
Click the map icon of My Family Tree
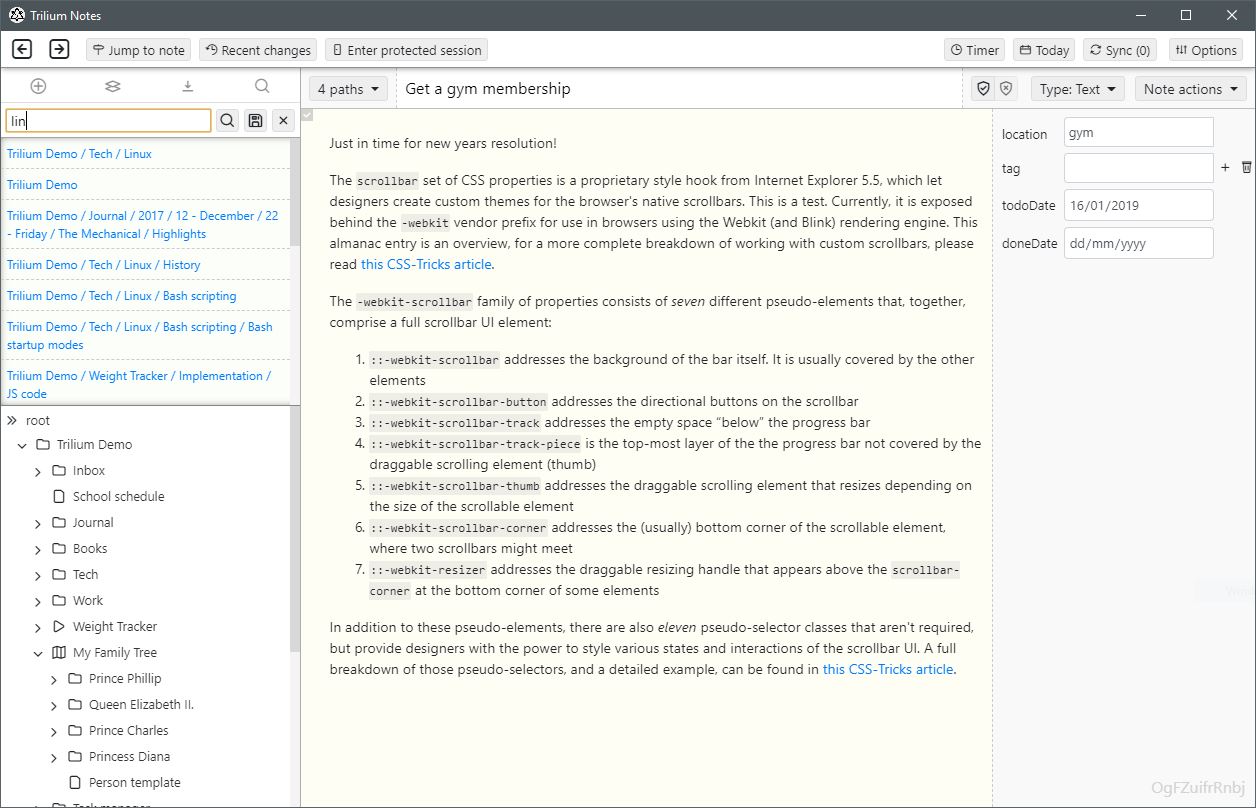(x=59, y=652)
